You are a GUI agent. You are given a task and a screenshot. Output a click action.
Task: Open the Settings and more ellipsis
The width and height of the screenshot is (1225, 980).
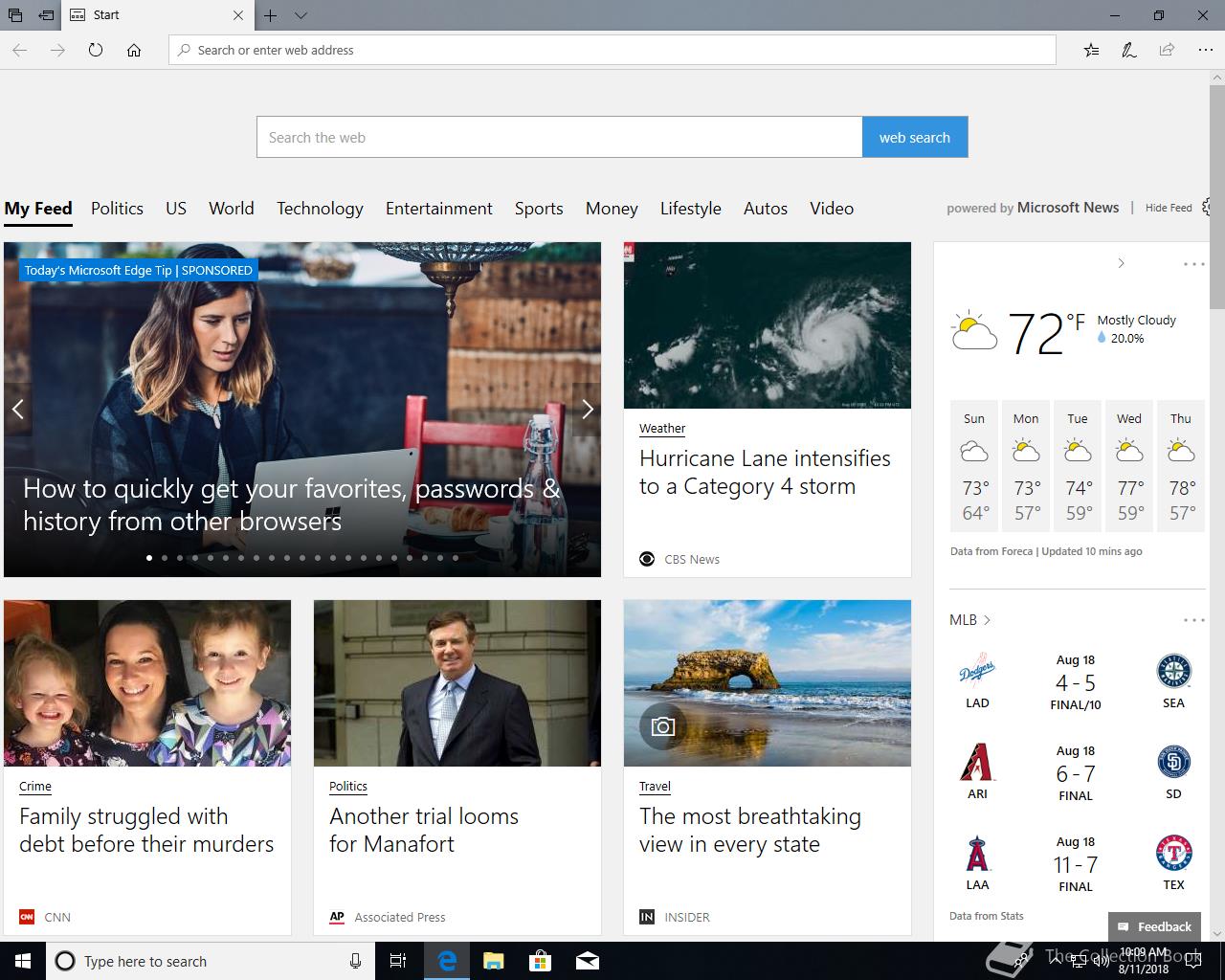(x=1205, y=50)
